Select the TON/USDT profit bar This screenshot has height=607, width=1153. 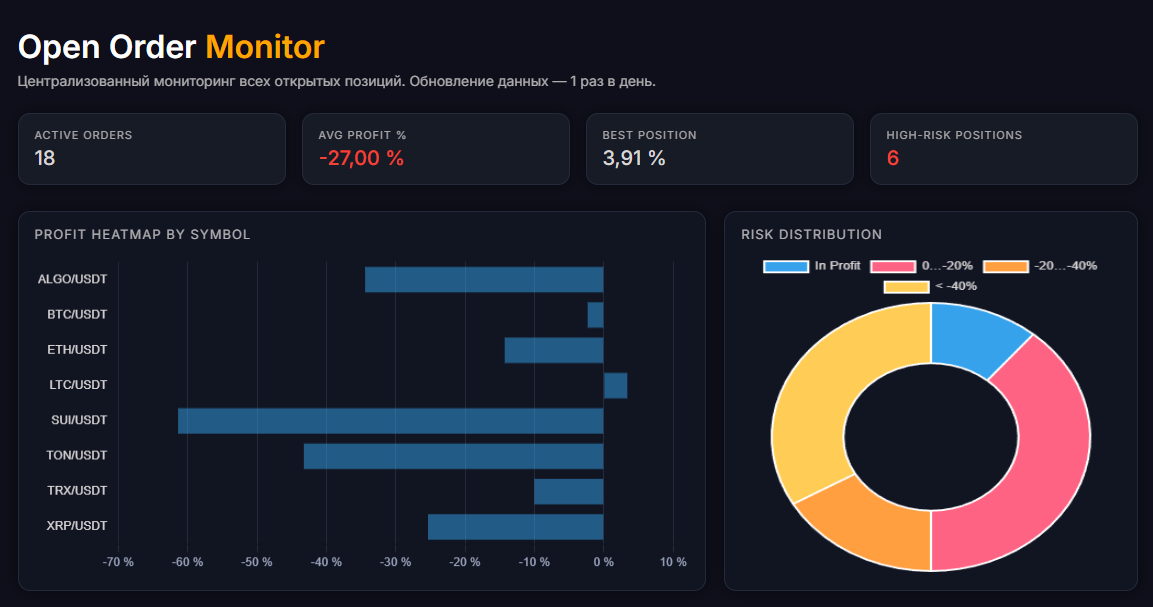(x=454, y=456)
